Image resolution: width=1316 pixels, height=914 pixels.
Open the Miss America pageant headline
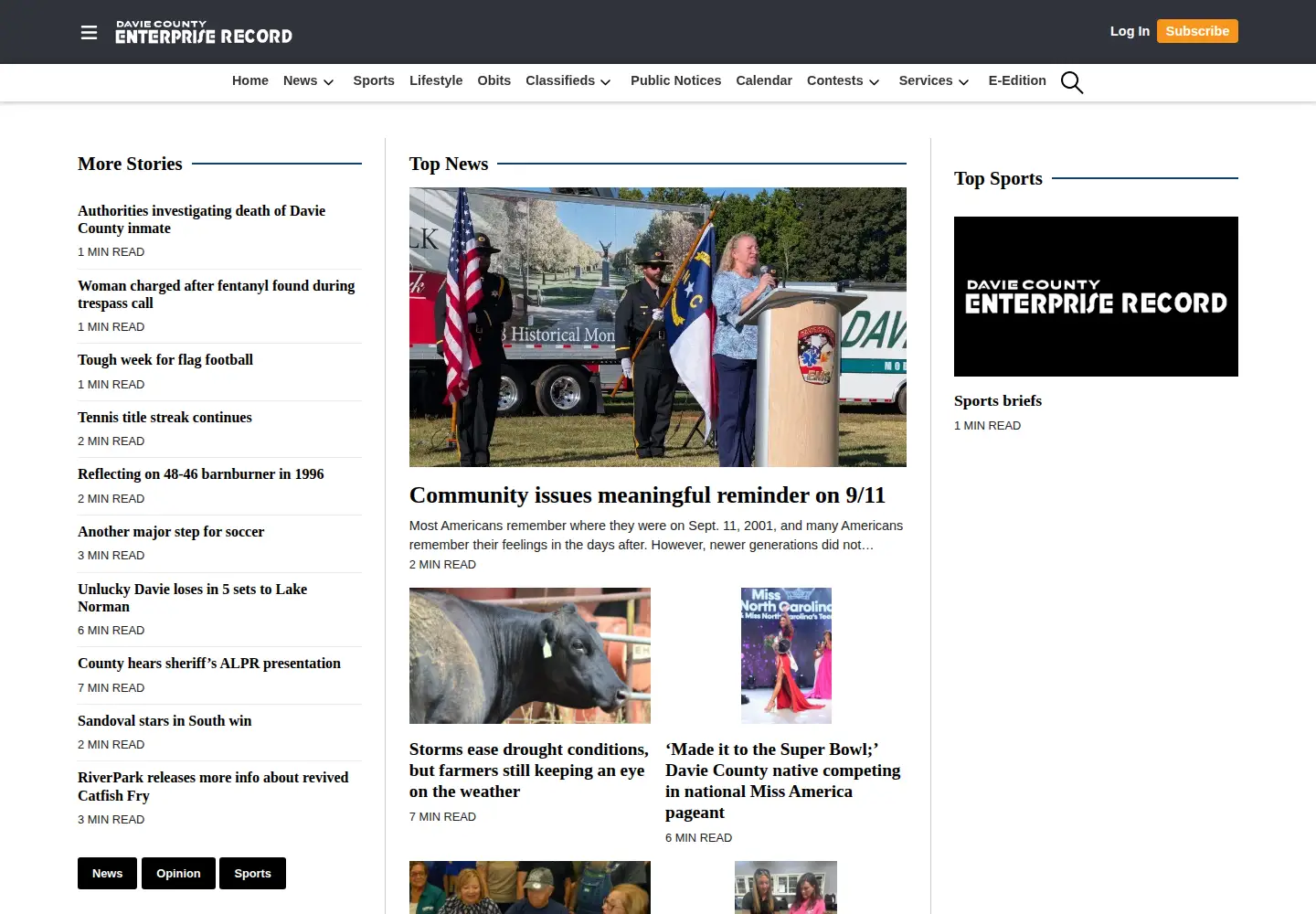coord(783,781)
